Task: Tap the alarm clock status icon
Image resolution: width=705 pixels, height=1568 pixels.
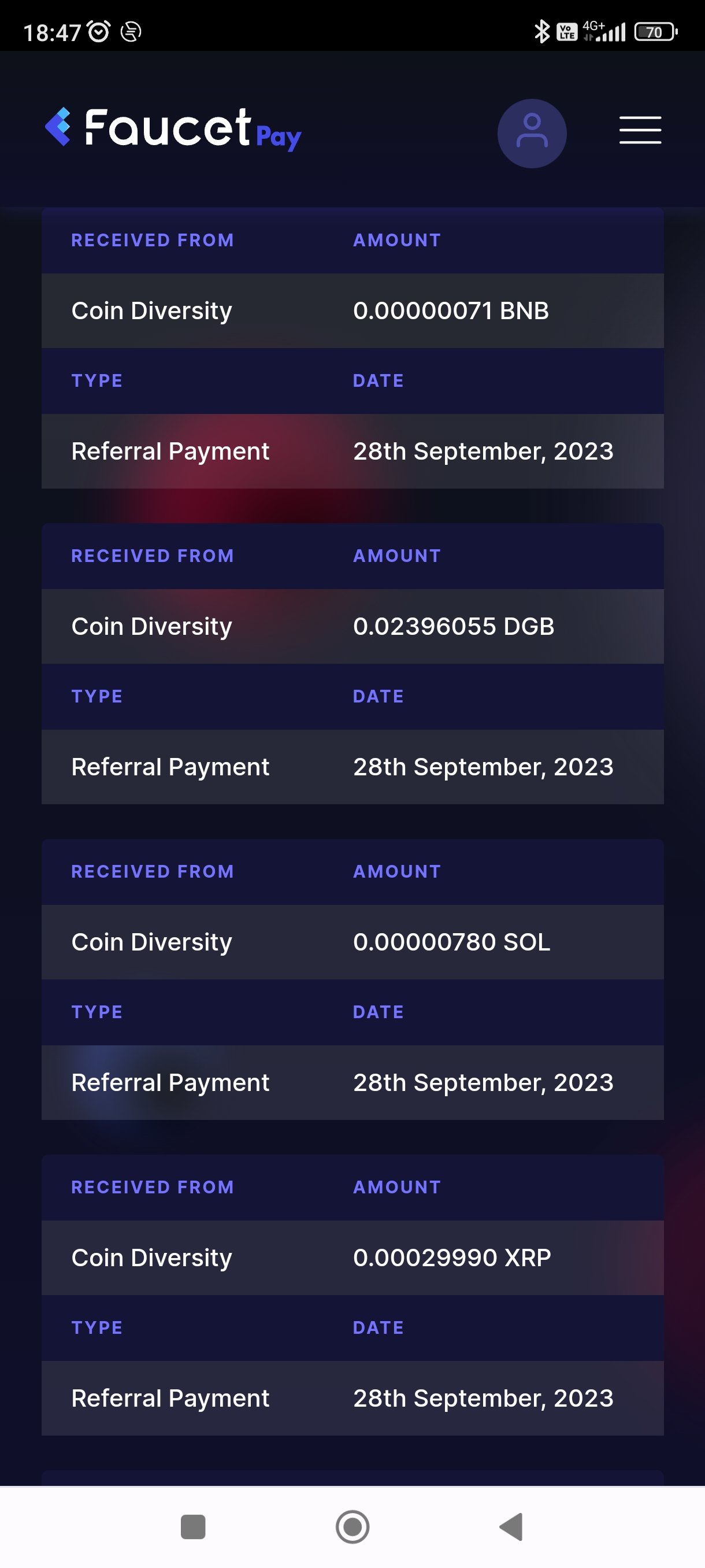Action: click(99, 31)
